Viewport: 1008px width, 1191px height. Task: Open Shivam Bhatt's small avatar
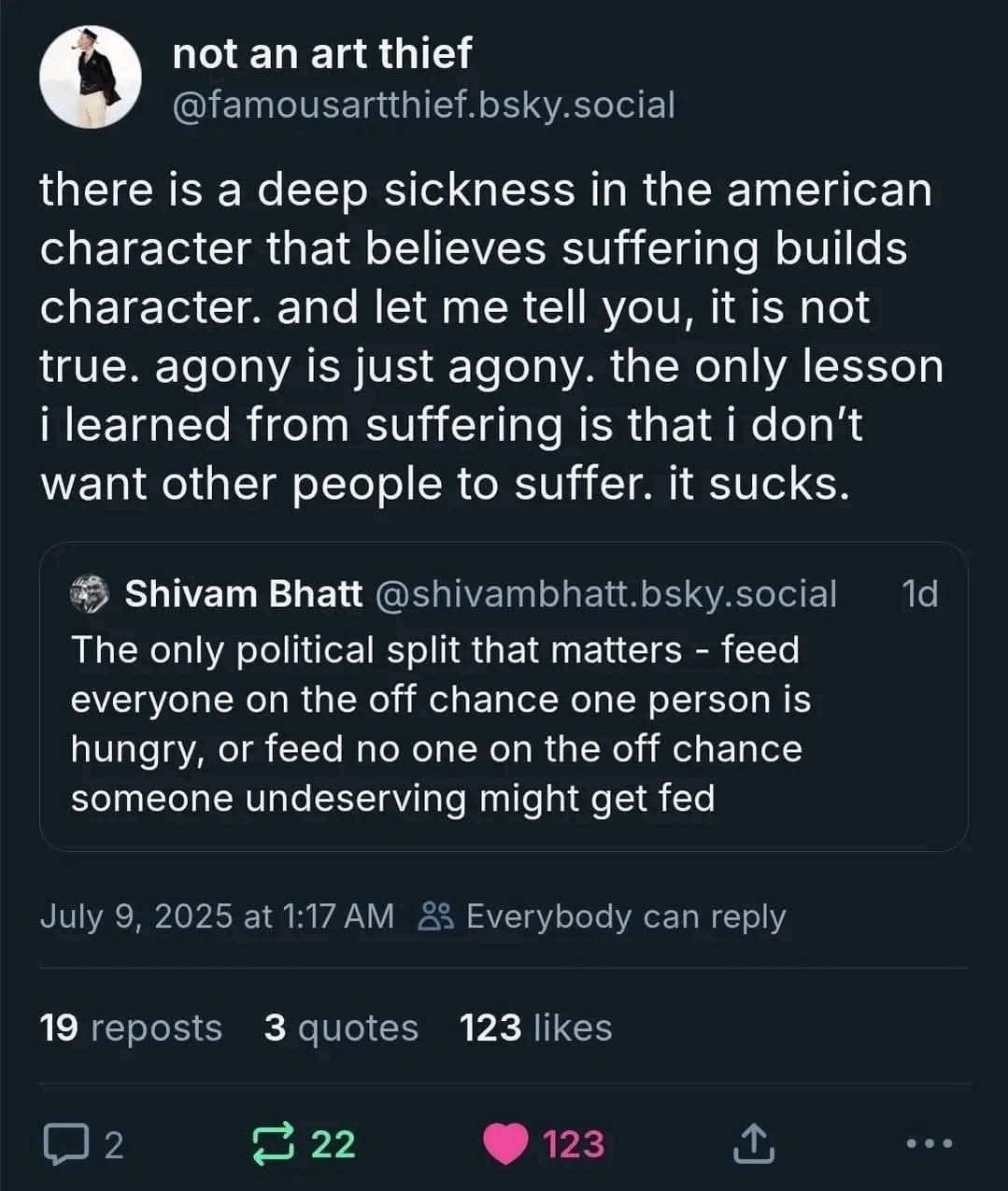[91, 594]
